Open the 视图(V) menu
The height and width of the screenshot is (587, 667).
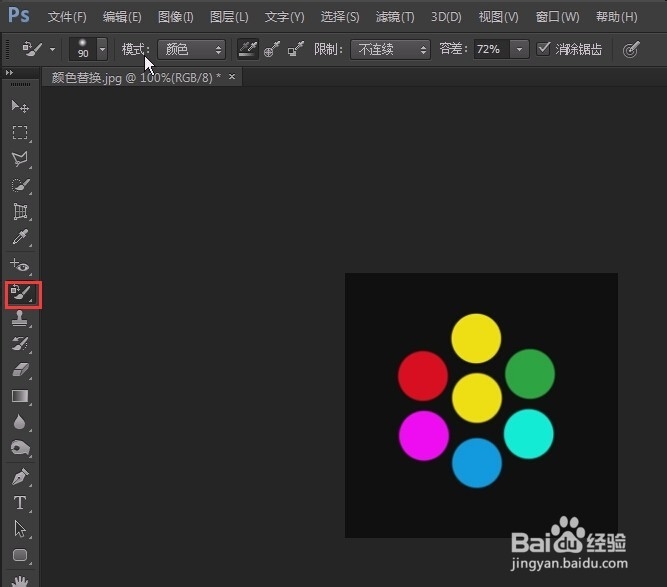point(499,17)
